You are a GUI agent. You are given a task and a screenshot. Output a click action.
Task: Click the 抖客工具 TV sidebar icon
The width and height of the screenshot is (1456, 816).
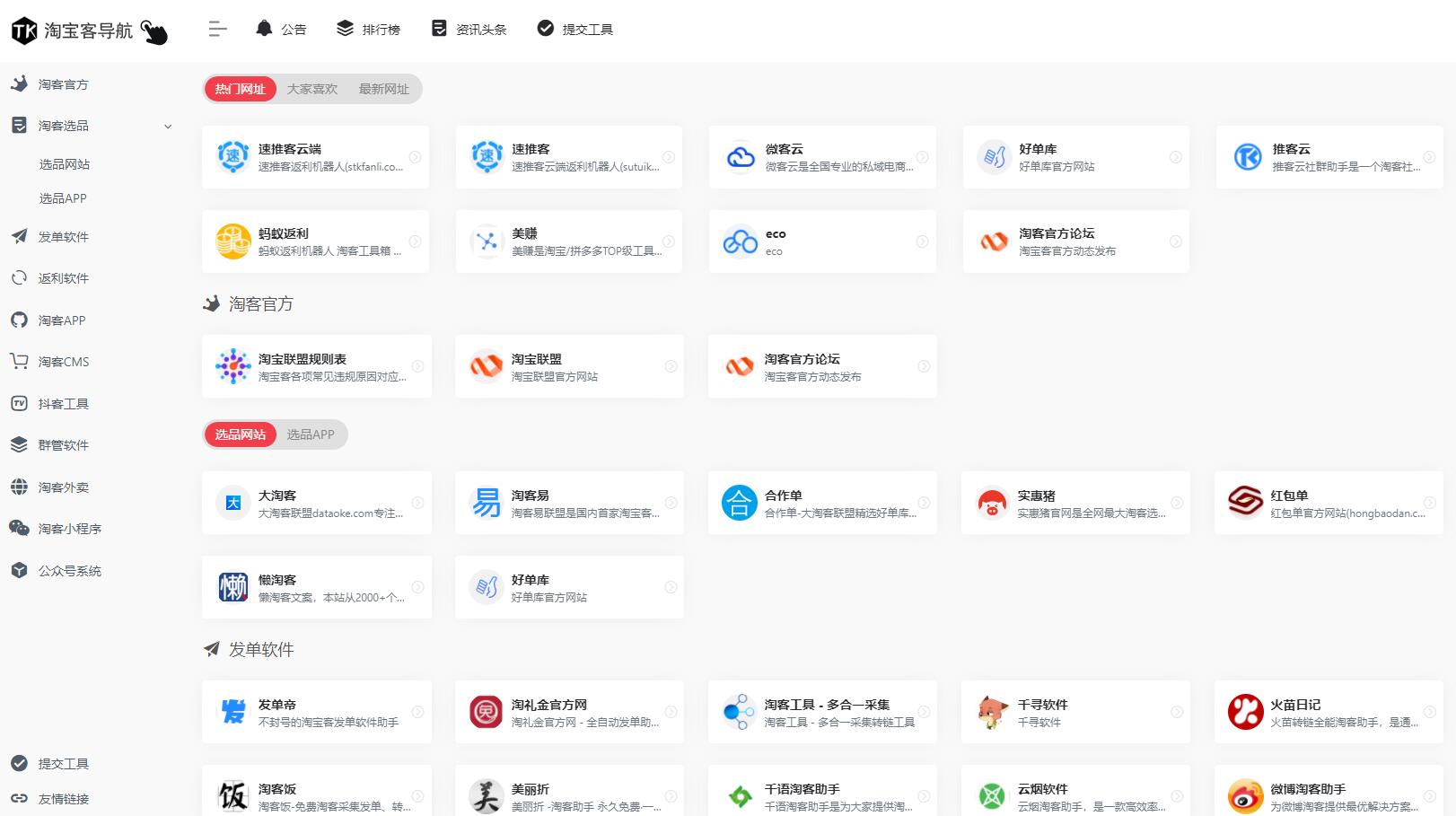(x=19, y=403)
